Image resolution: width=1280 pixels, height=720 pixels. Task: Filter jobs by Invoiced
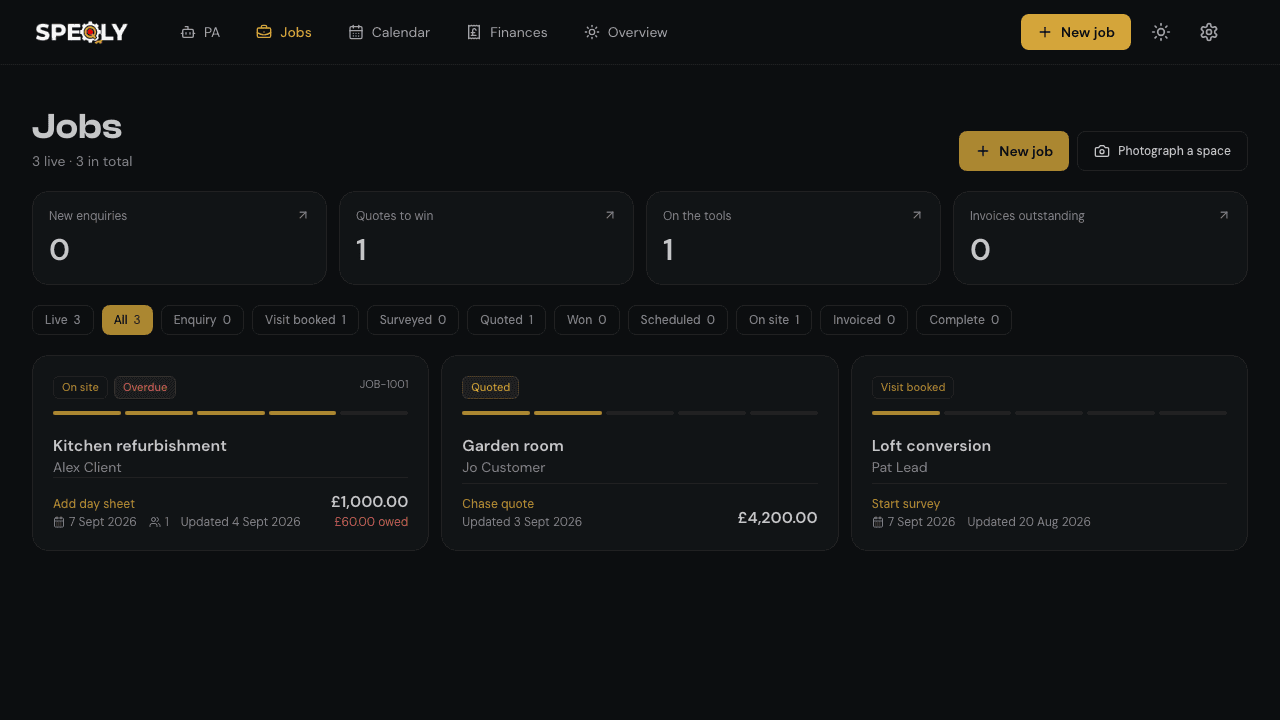864,320
